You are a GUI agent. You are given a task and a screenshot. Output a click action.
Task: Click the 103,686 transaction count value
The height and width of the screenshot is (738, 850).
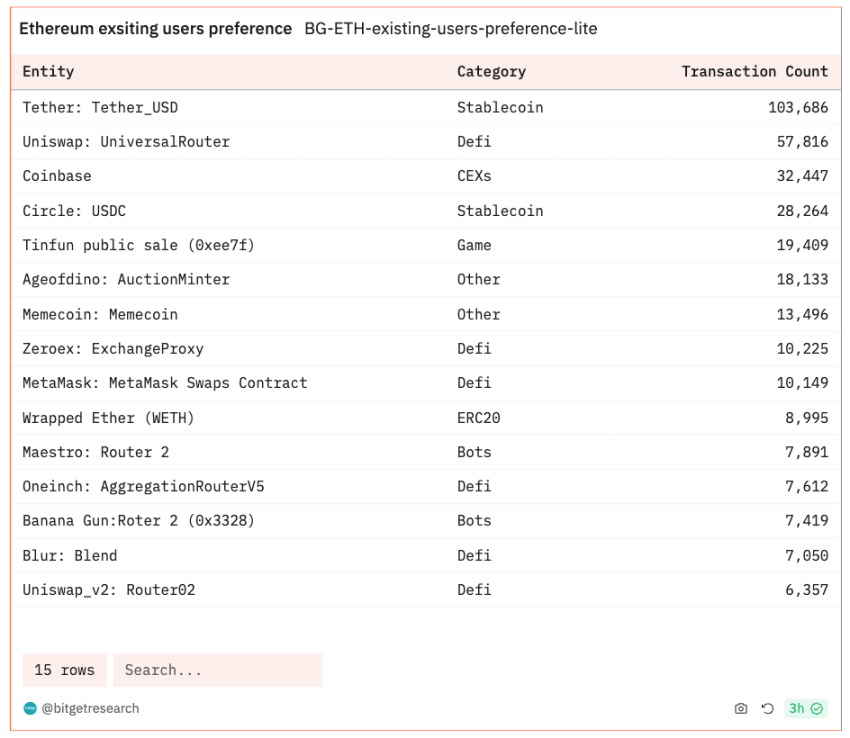[797, 107]
